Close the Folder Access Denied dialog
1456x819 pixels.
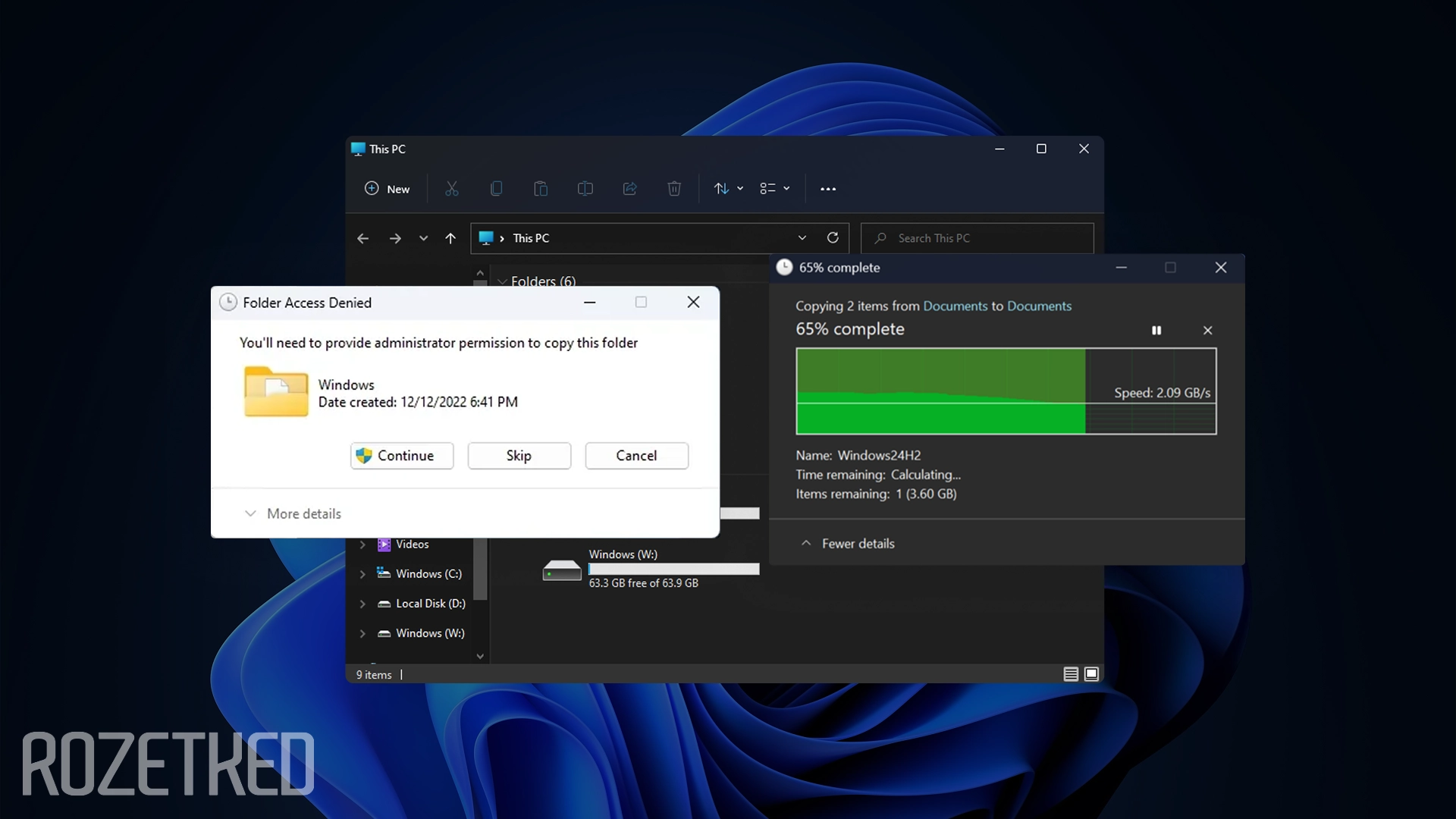pos(693,302)
